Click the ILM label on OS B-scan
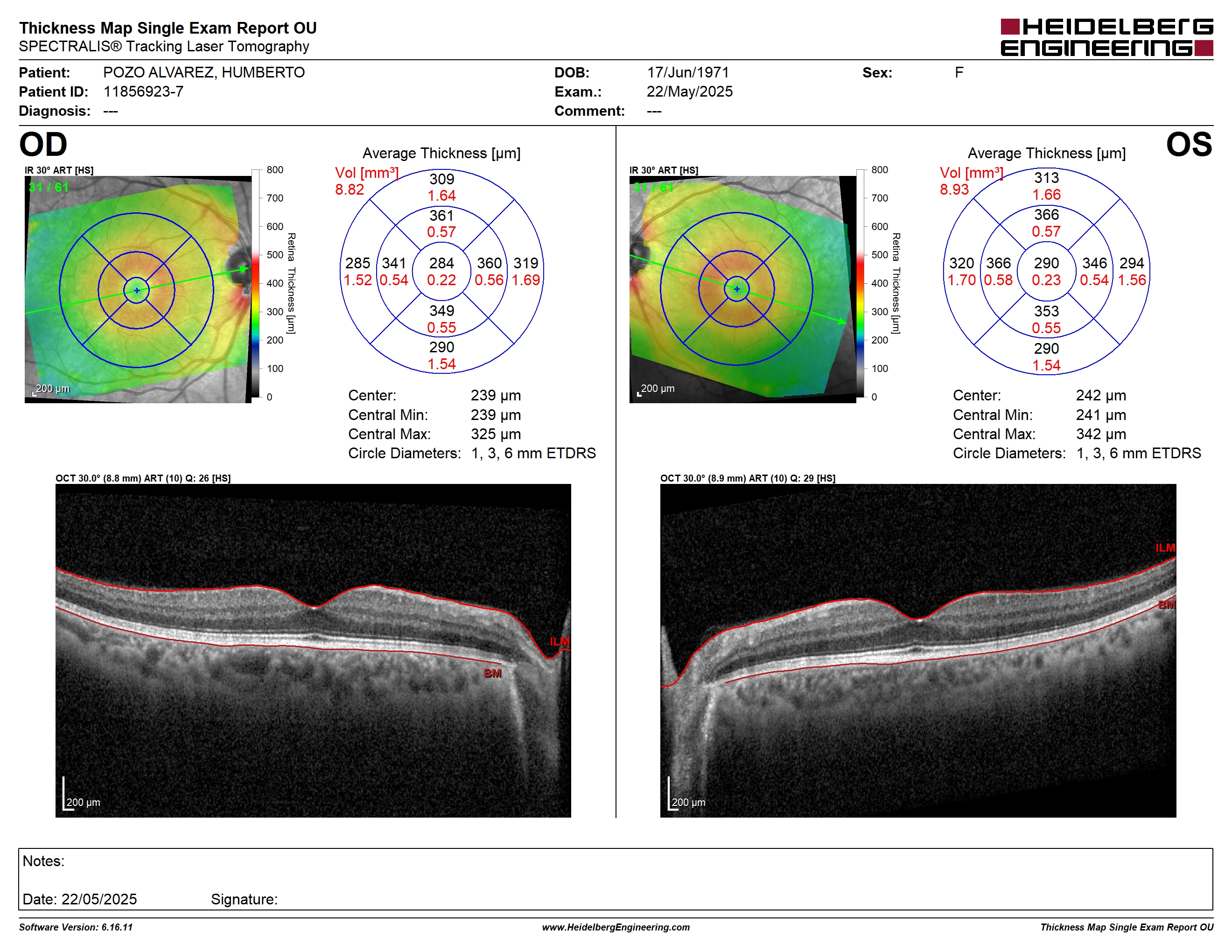 click(x=1165, y=548)
